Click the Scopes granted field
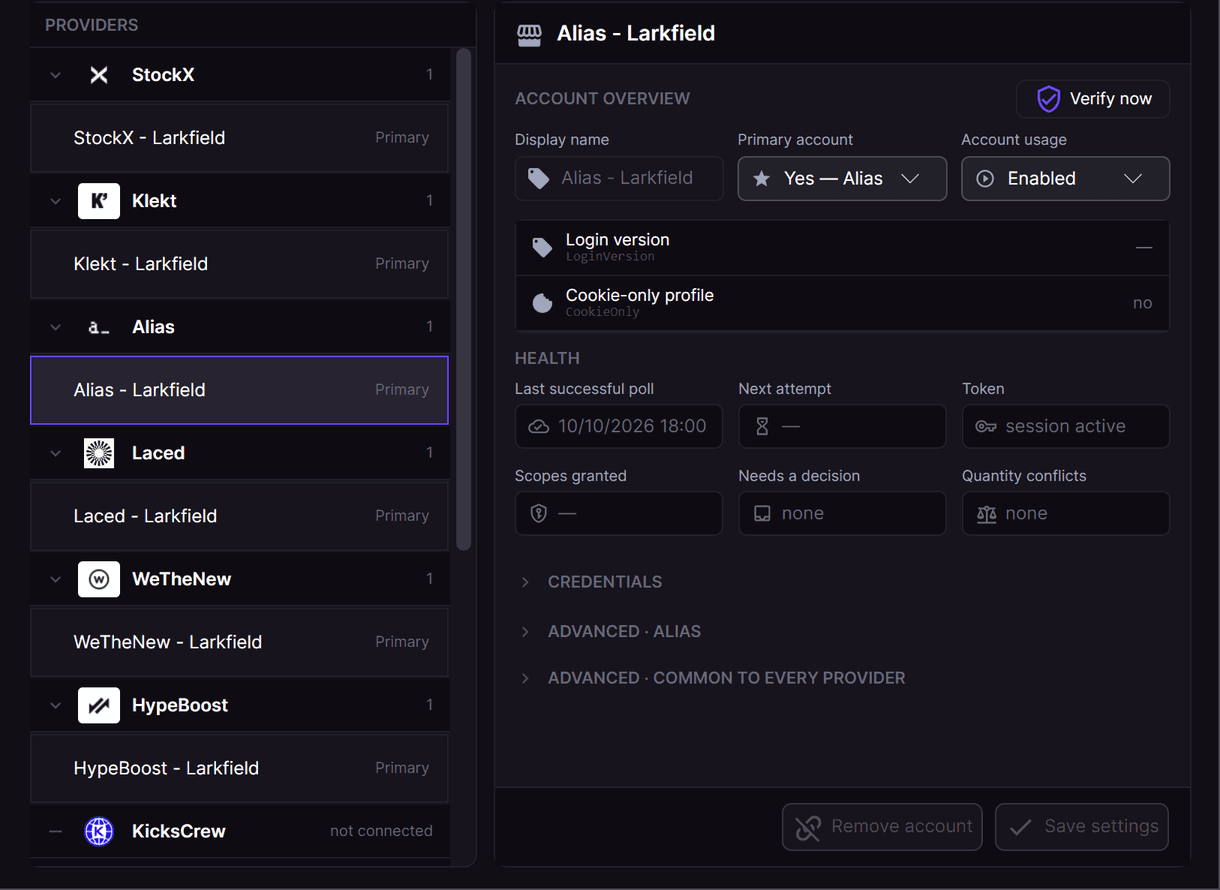This screenshot has width=1220, height=890. [619, 513]
